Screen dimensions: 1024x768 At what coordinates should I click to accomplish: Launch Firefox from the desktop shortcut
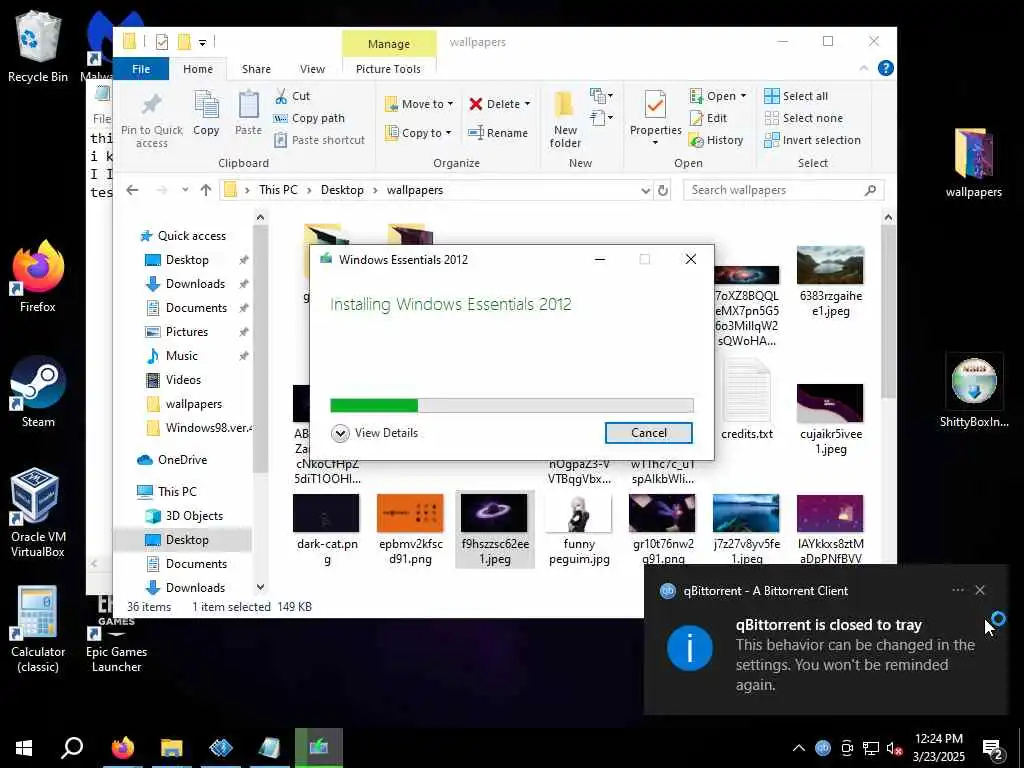click(37, 277)
